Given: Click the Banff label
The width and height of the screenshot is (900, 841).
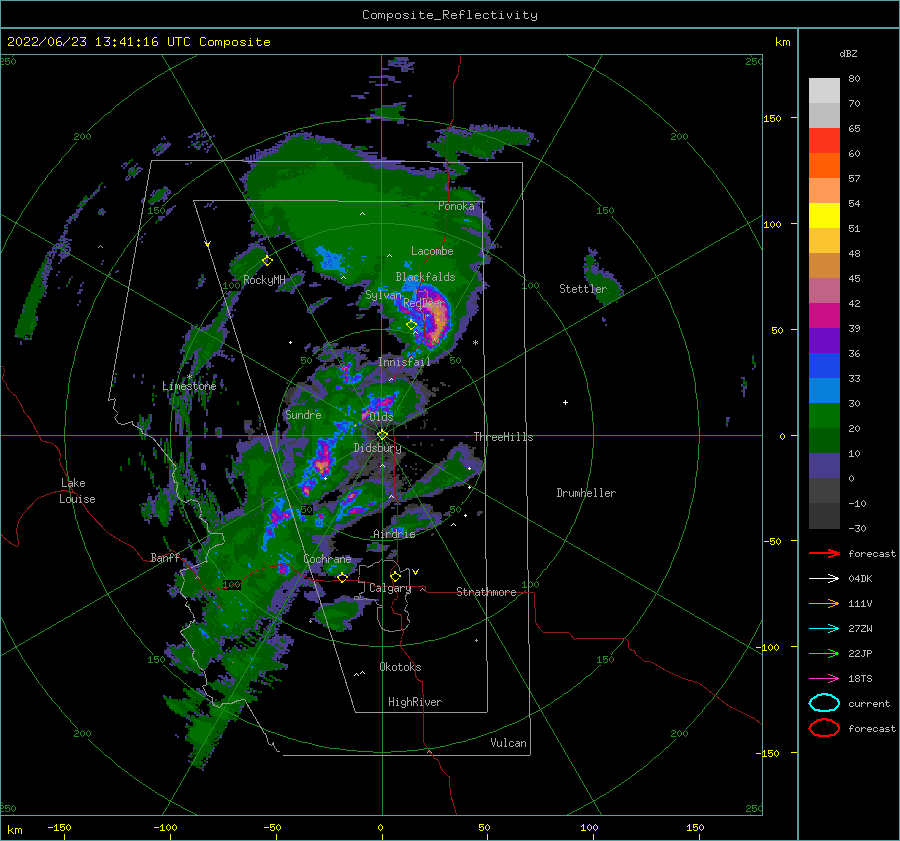Looking at the screenshot, I should coord(165,557).
